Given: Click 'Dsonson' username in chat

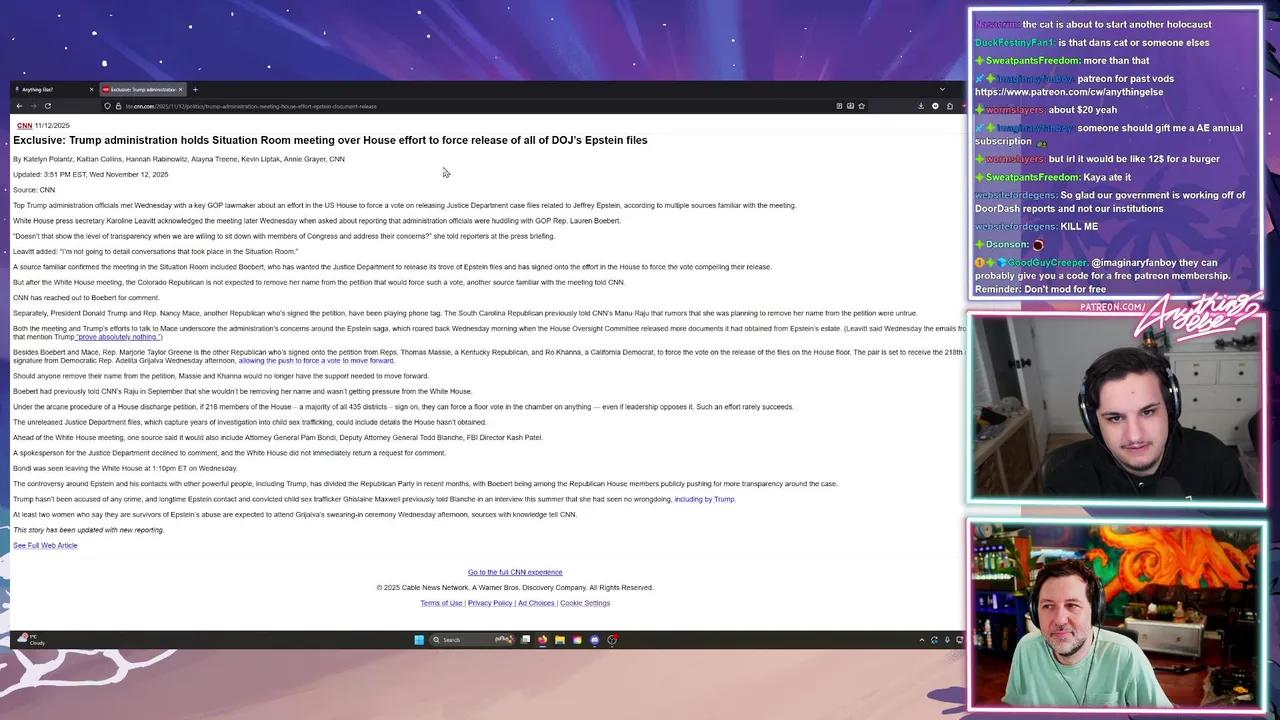Looking at the screenshot, I should point(1006,244).
